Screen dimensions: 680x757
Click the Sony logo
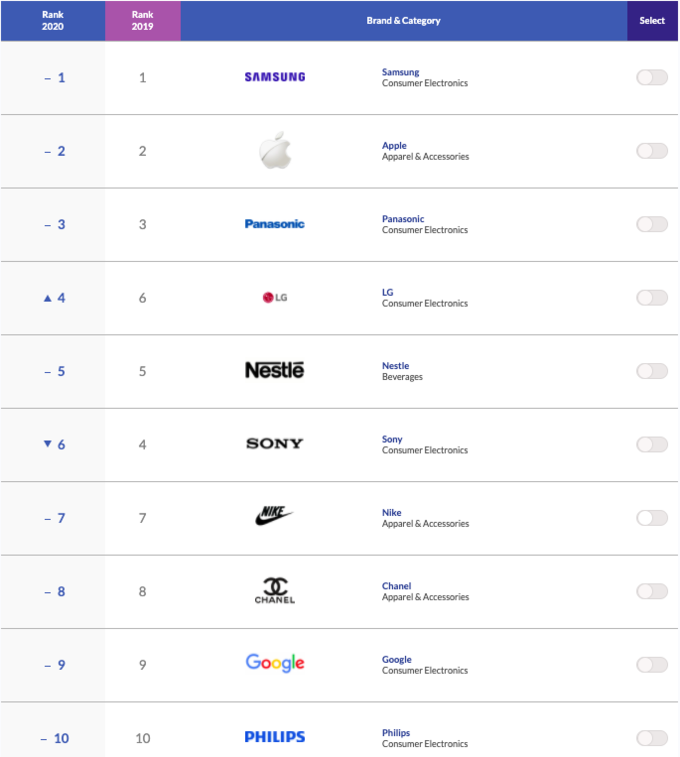(275, 444)
